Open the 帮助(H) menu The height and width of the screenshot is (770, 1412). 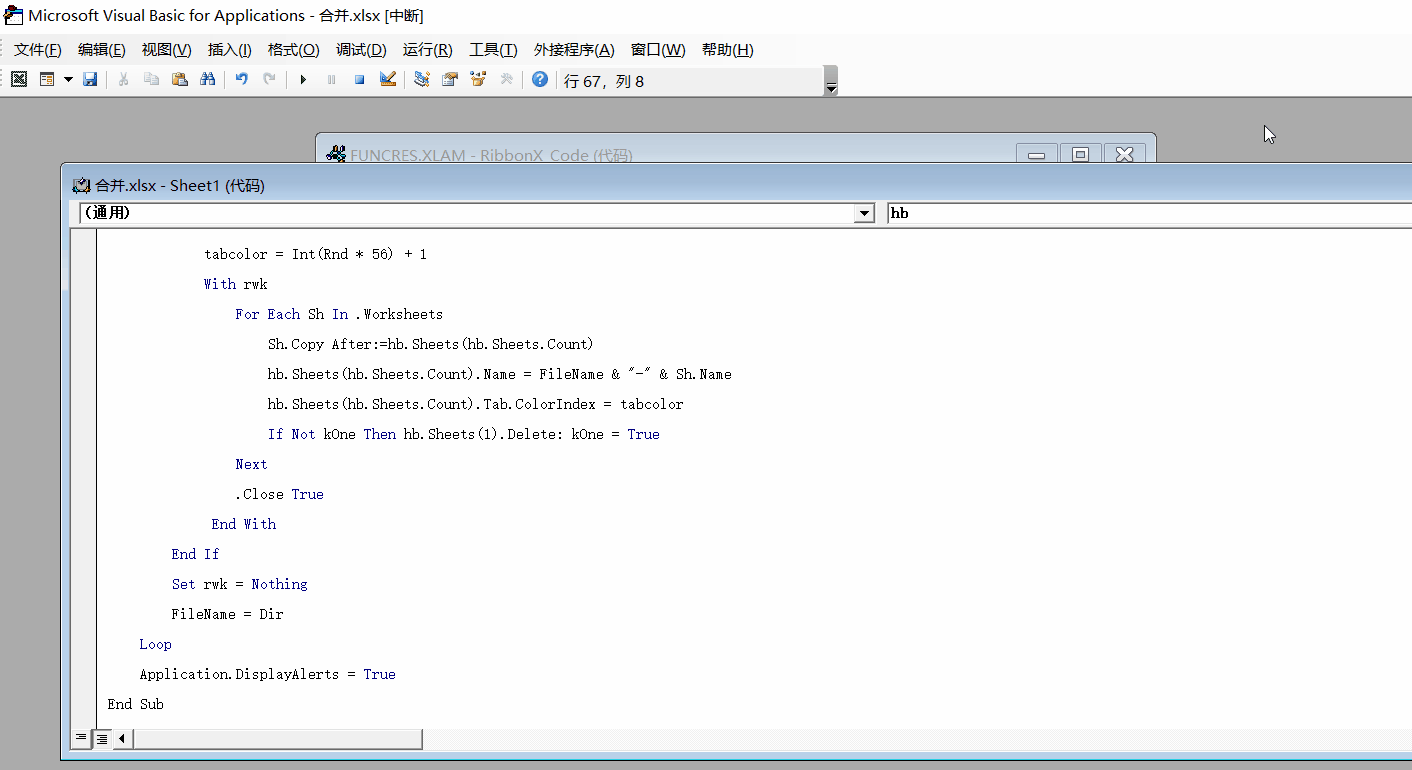click(728, 50)
